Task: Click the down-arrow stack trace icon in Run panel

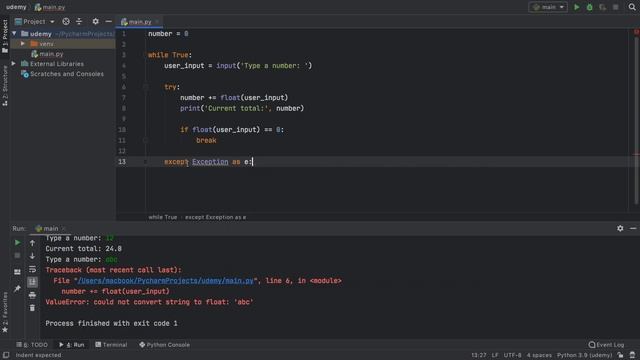Action: (x=32, y=256)
